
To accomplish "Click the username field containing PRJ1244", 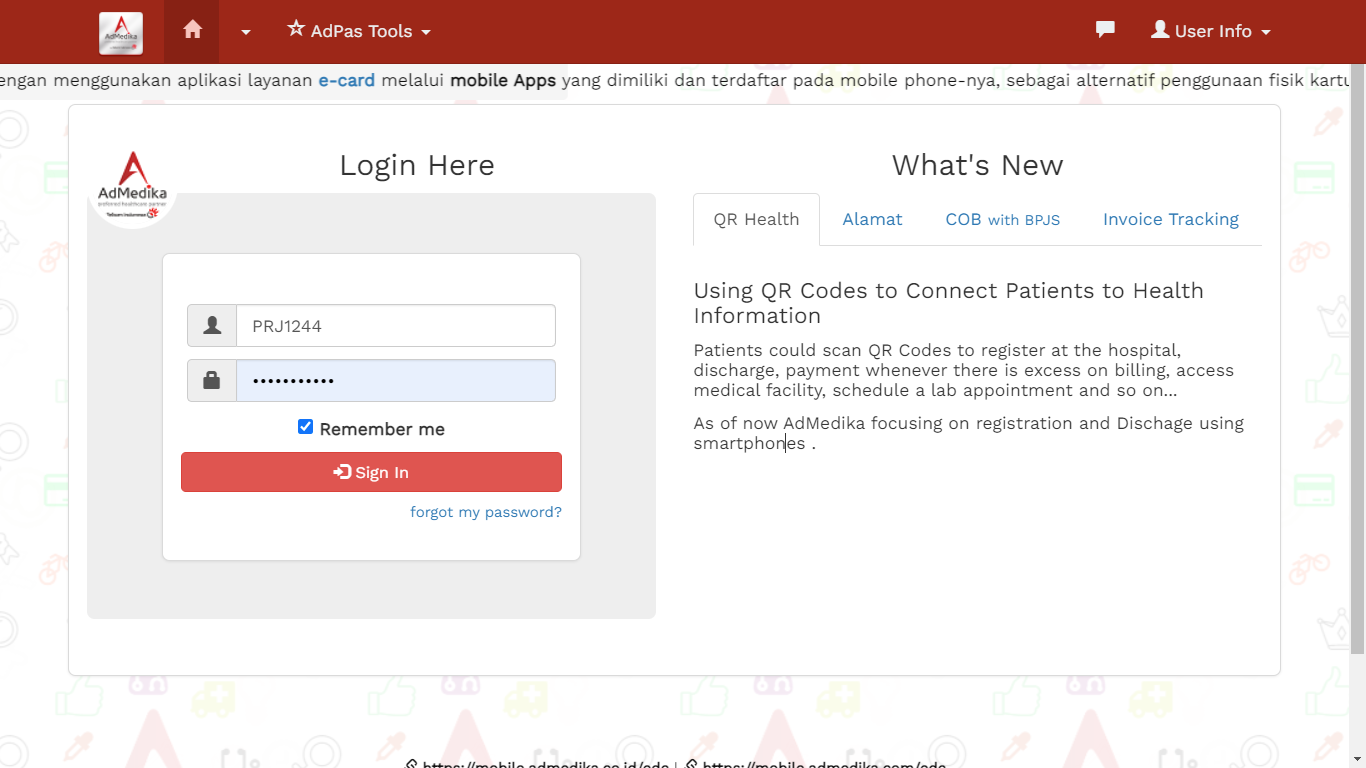I will [x=396, y=326].
